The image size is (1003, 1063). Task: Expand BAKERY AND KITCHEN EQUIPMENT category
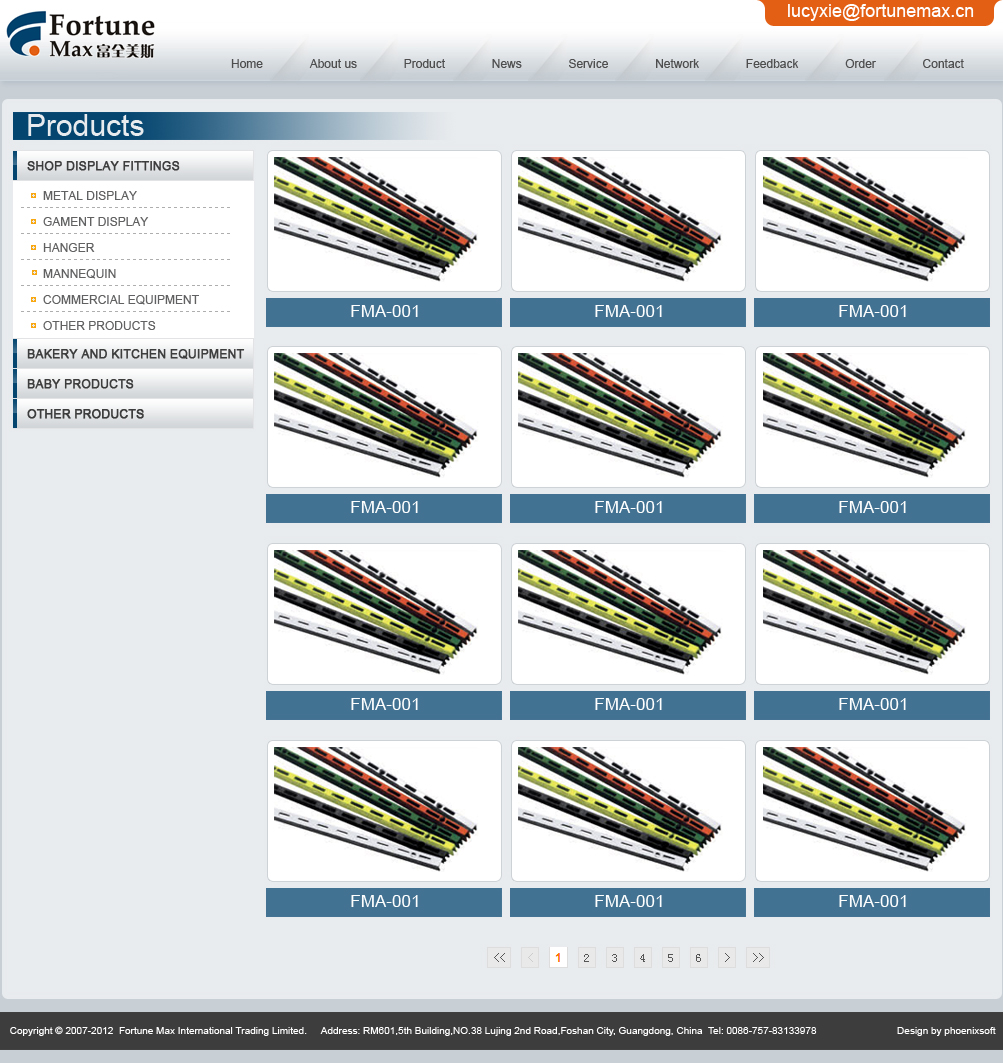point(134,354)
